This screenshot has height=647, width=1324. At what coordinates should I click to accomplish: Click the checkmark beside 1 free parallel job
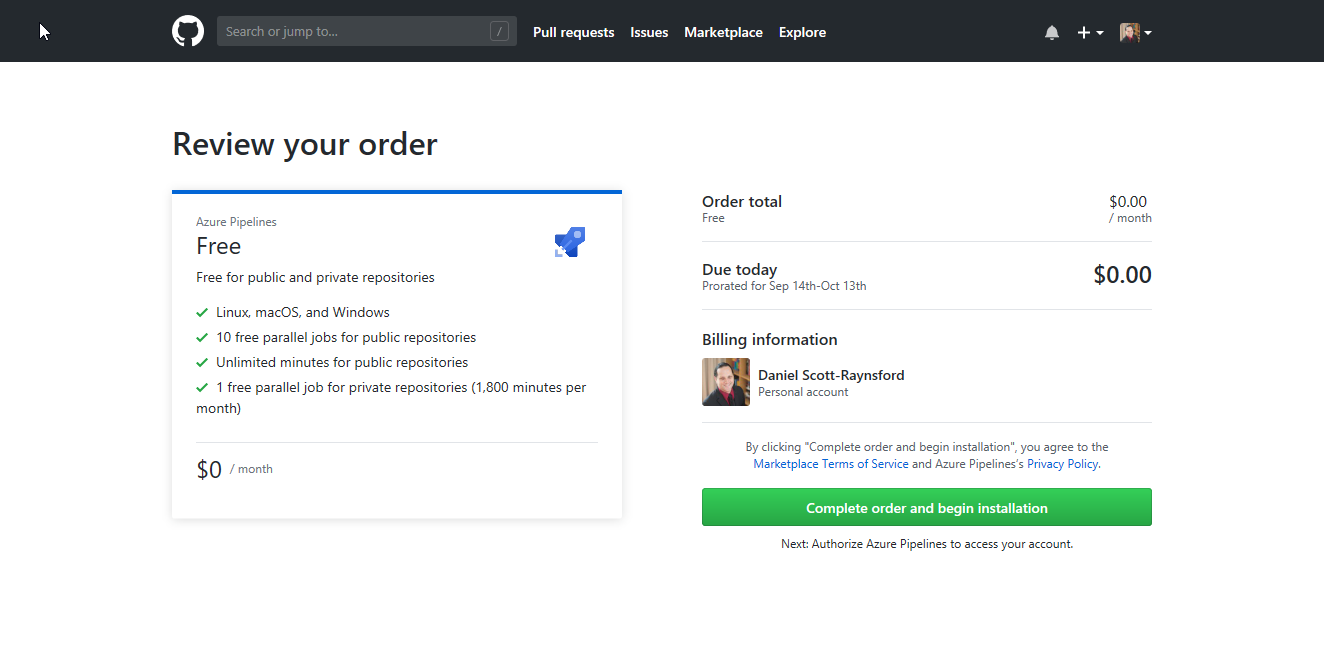pos(203,388)
